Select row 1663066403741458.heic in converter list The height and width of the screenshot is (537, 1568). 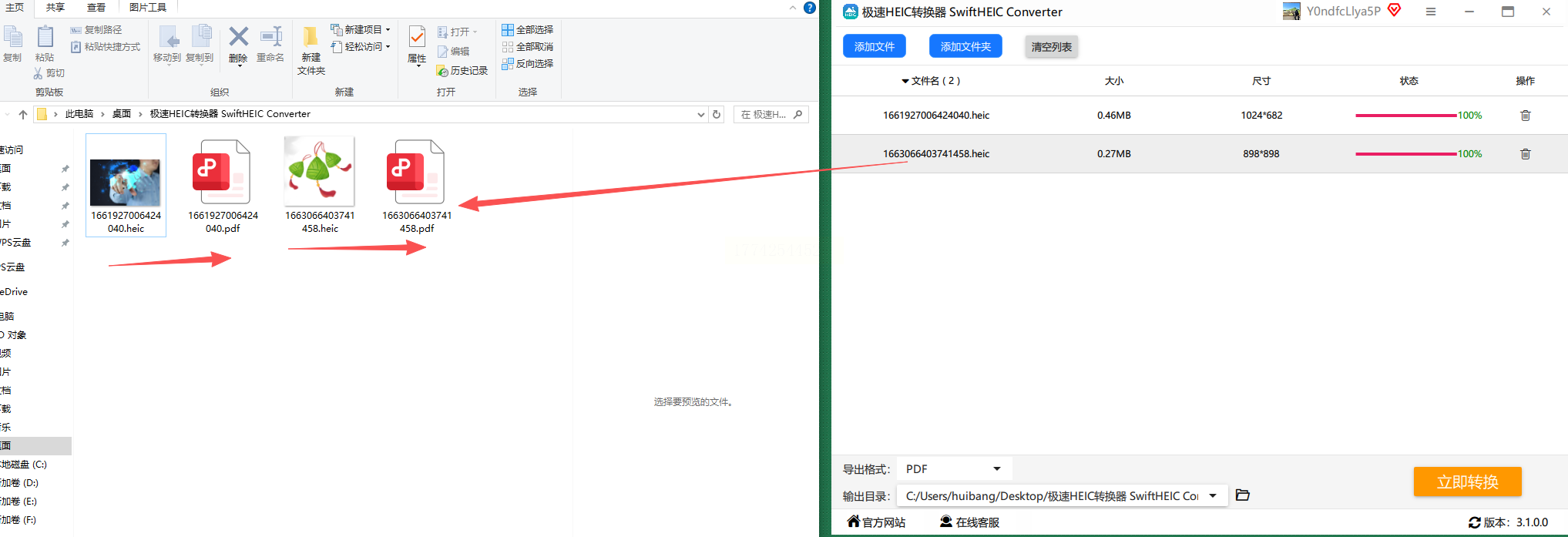coord(1200,154)
